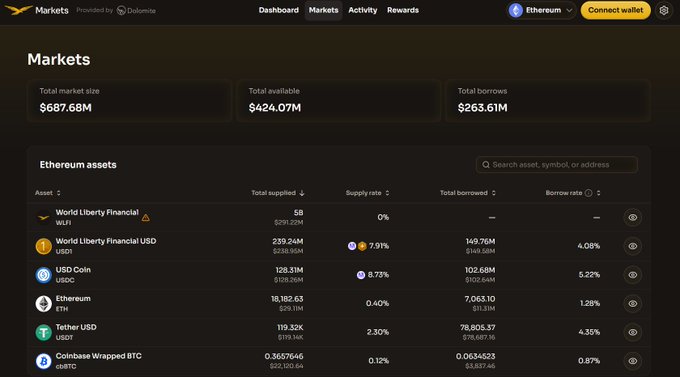Open the settings gear icon
Image resolution: width=680 pixels, height=377 pixels.
(664, 10)
